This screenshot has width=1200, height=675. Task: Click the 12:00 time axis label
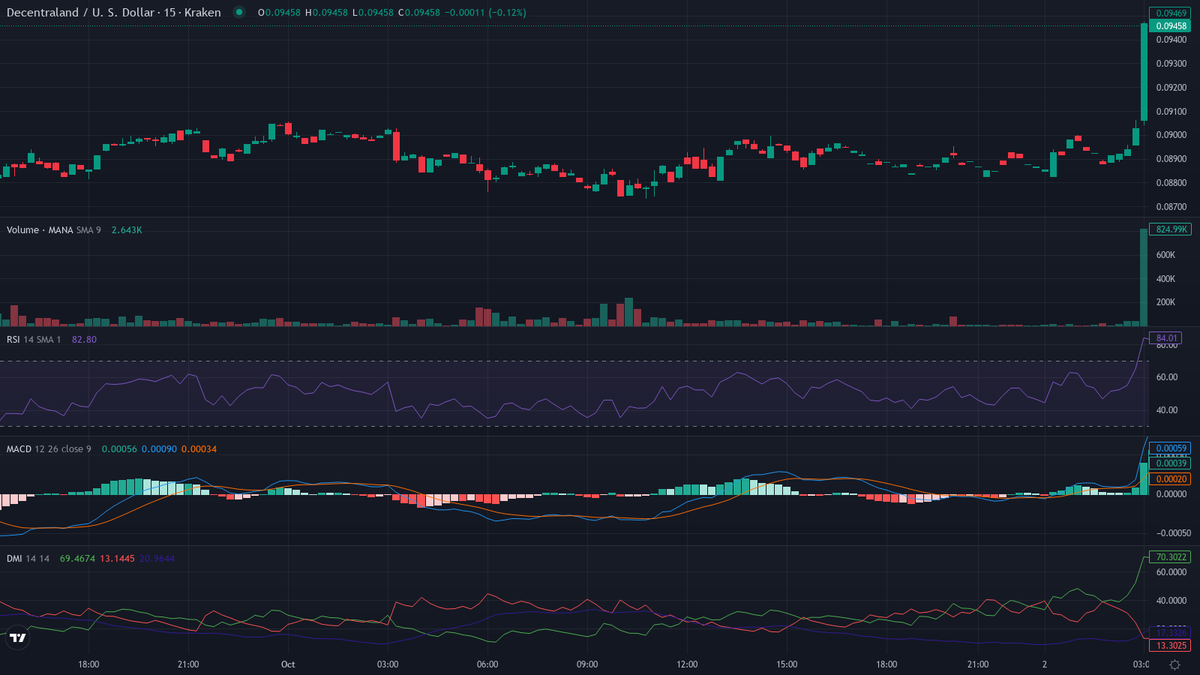(x=688, y=664)
